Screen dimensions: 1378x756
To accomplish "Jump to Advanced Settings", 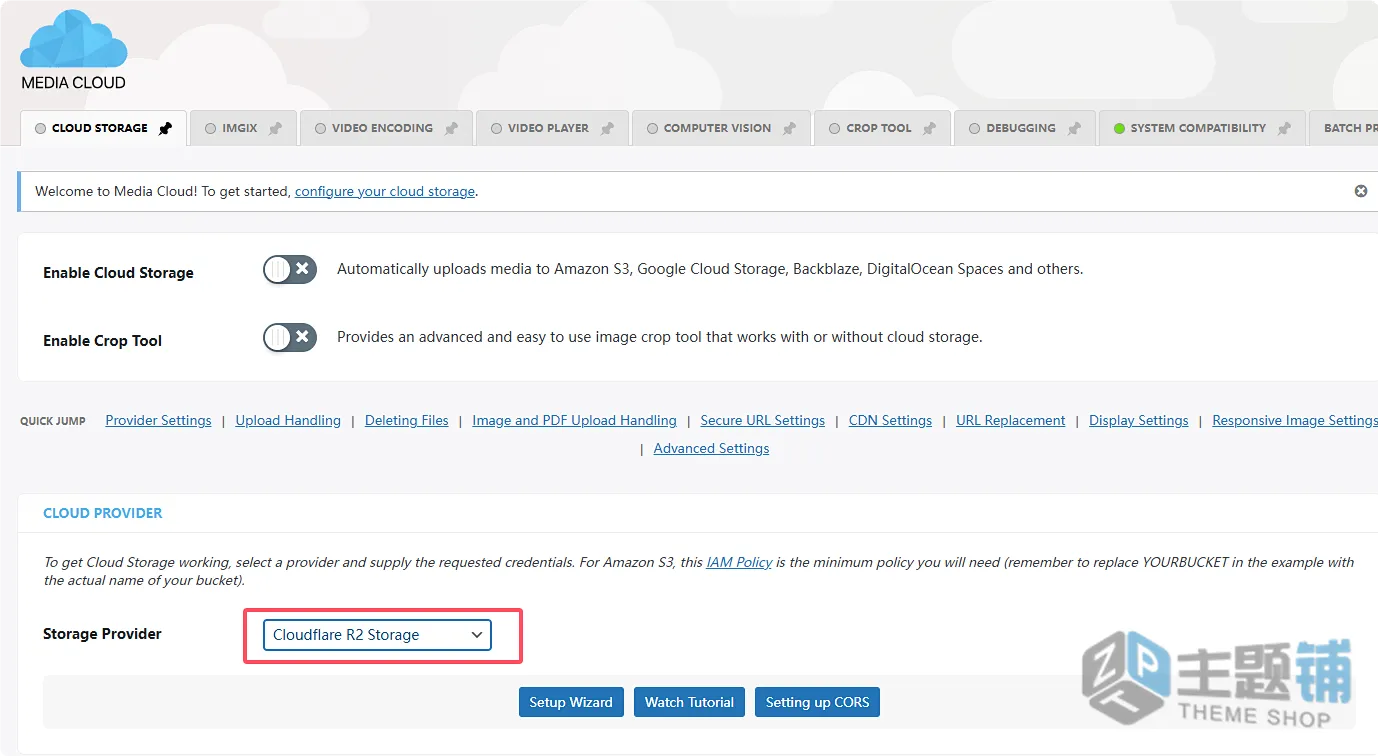I will coord(711,449).
